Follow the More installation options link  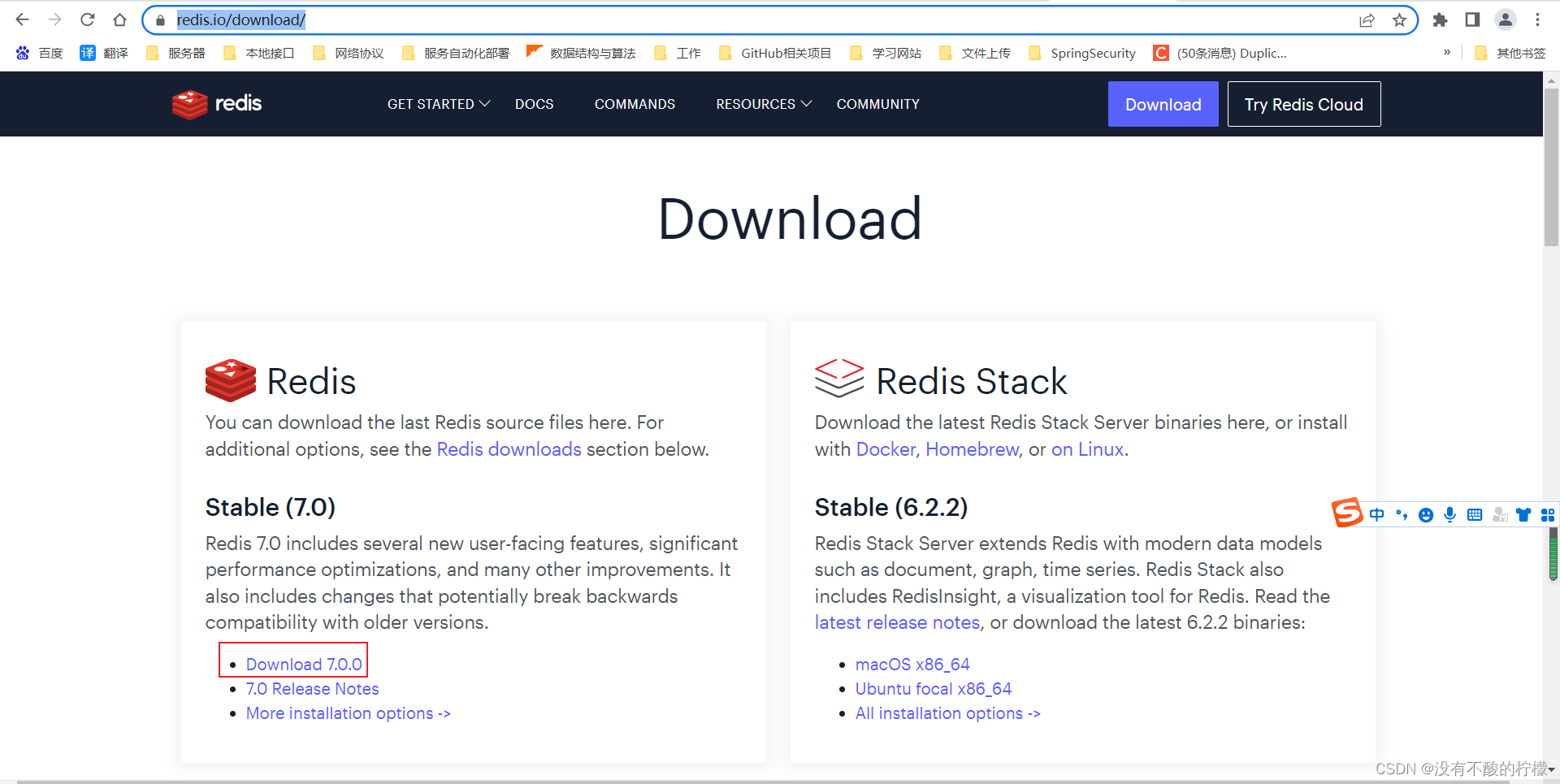[349, 713]
